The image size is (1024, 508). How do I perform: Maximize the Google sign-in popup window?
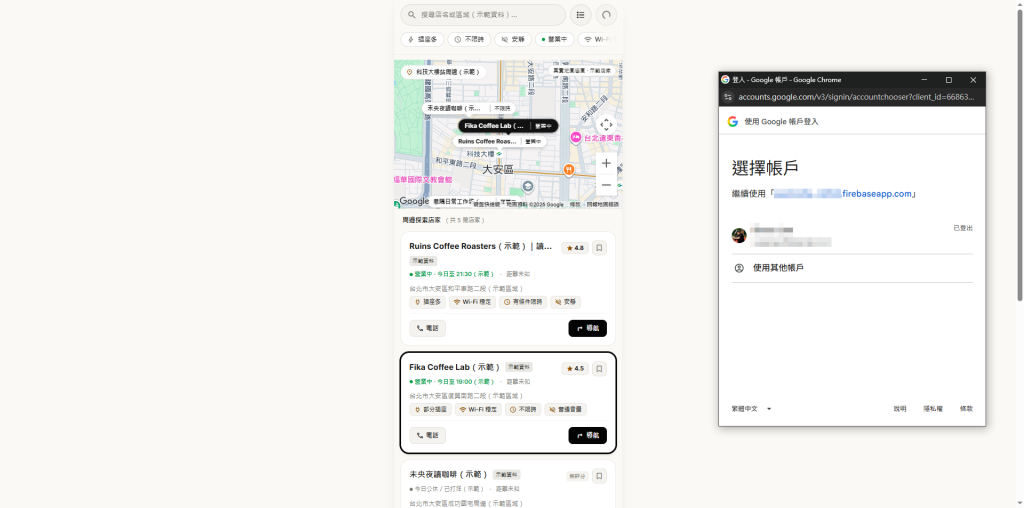coord(949,80)
